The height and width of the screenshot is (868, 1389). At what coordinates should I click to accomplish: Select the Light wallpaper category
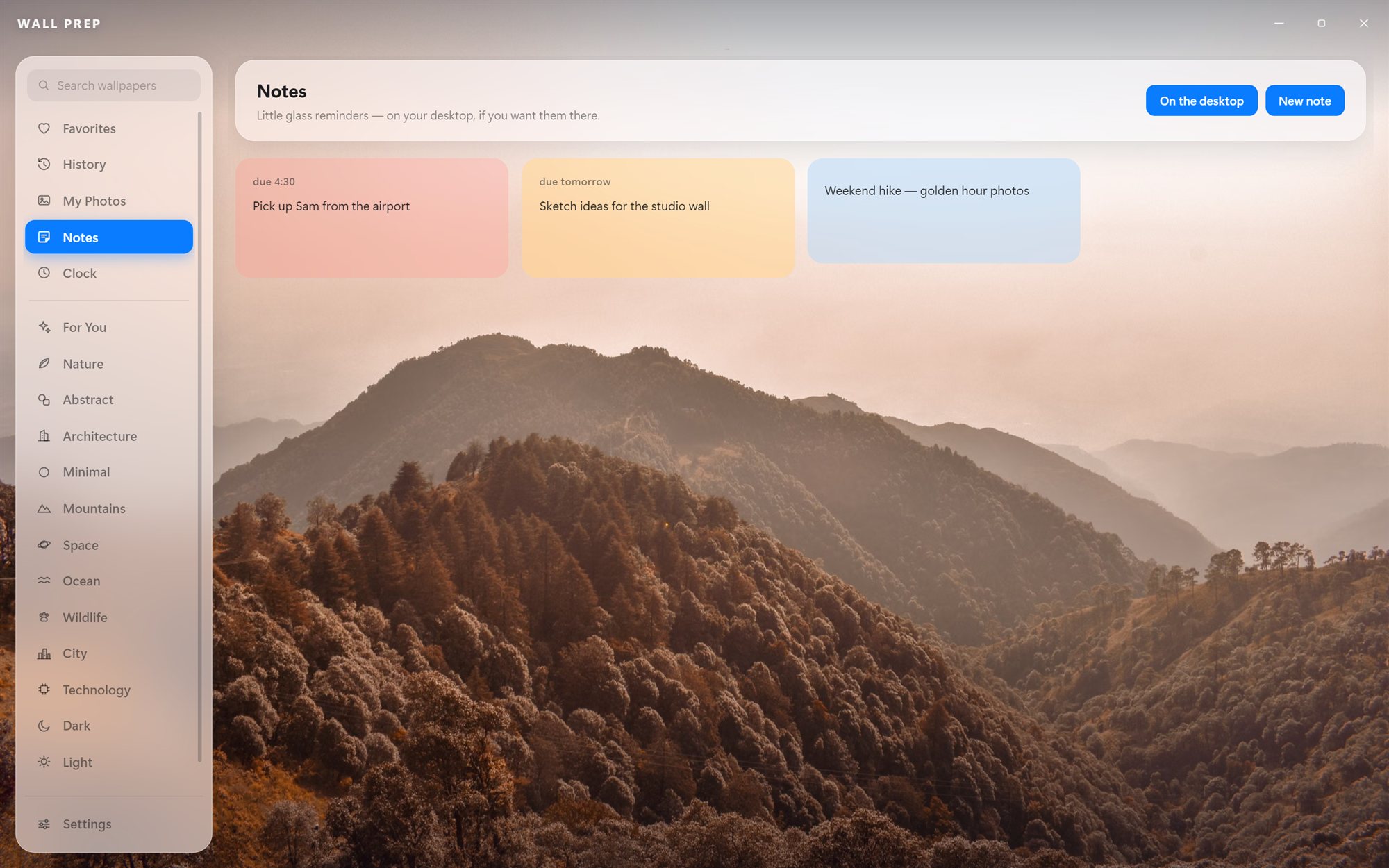click(x=109, y=762)
